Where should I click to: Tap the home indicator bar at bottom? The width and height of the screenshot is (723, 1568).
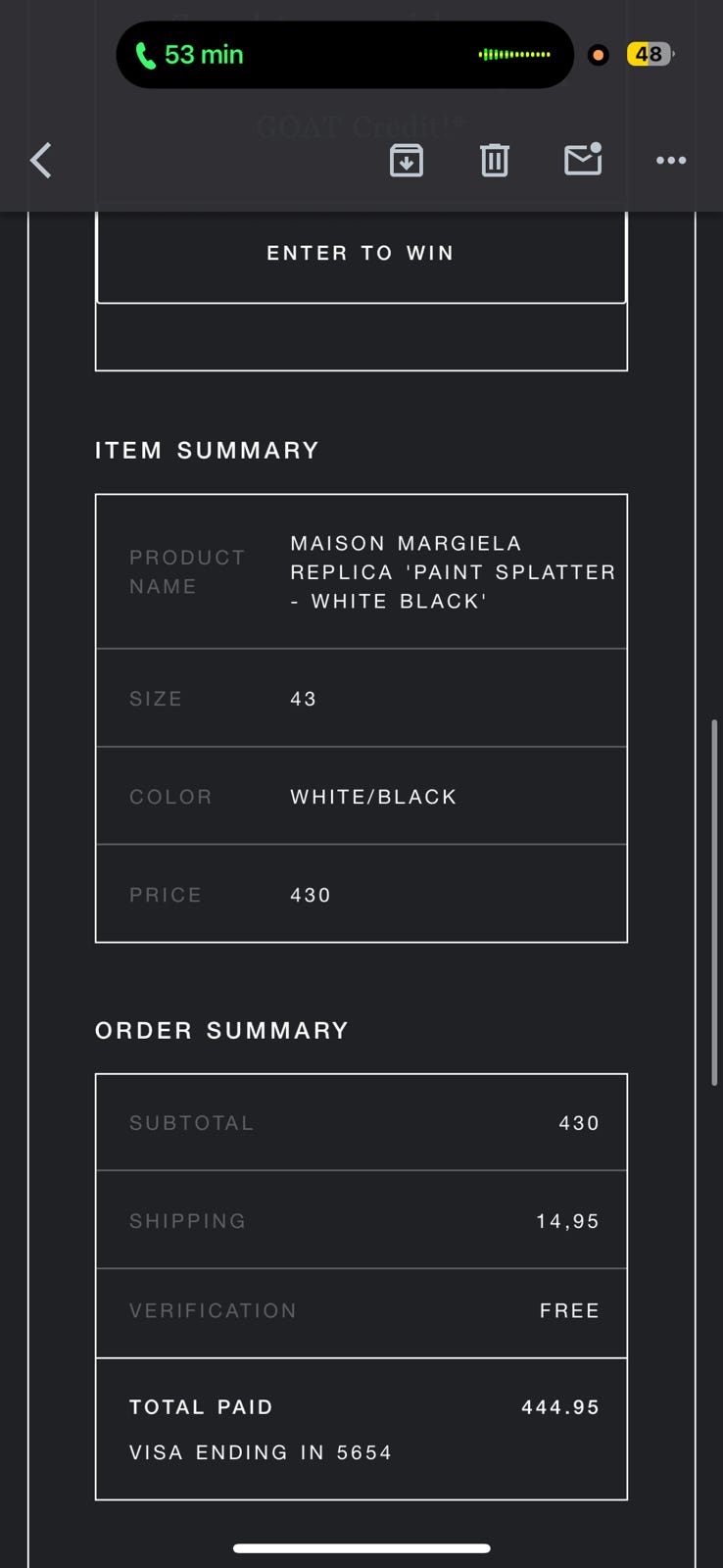click(361, 1548)
